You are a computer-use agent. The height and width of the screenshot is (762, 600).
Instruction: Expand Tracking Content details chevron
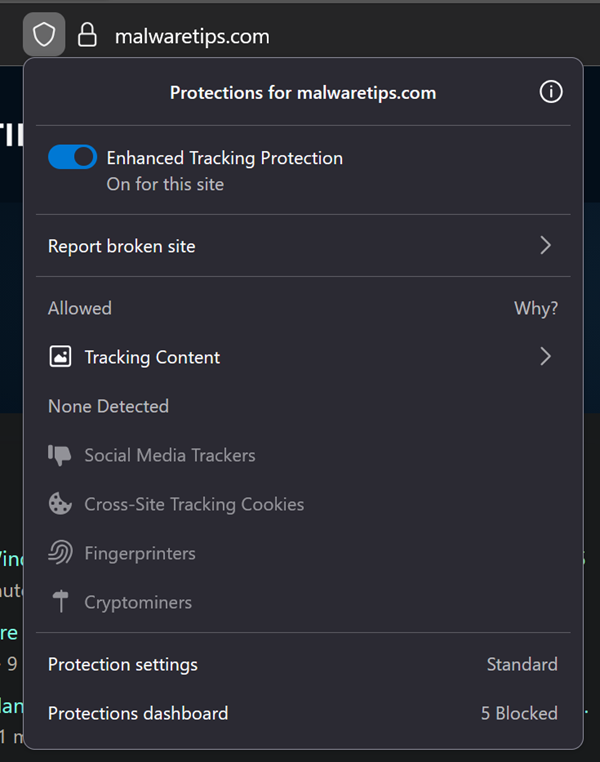click(x=546, y=357)
